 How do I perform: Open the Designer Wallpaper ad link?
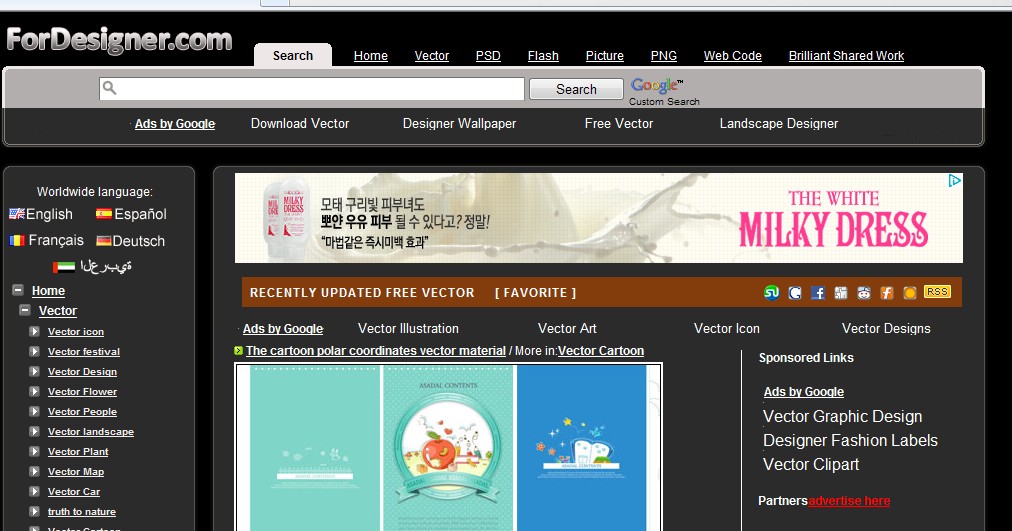[460, 123]
